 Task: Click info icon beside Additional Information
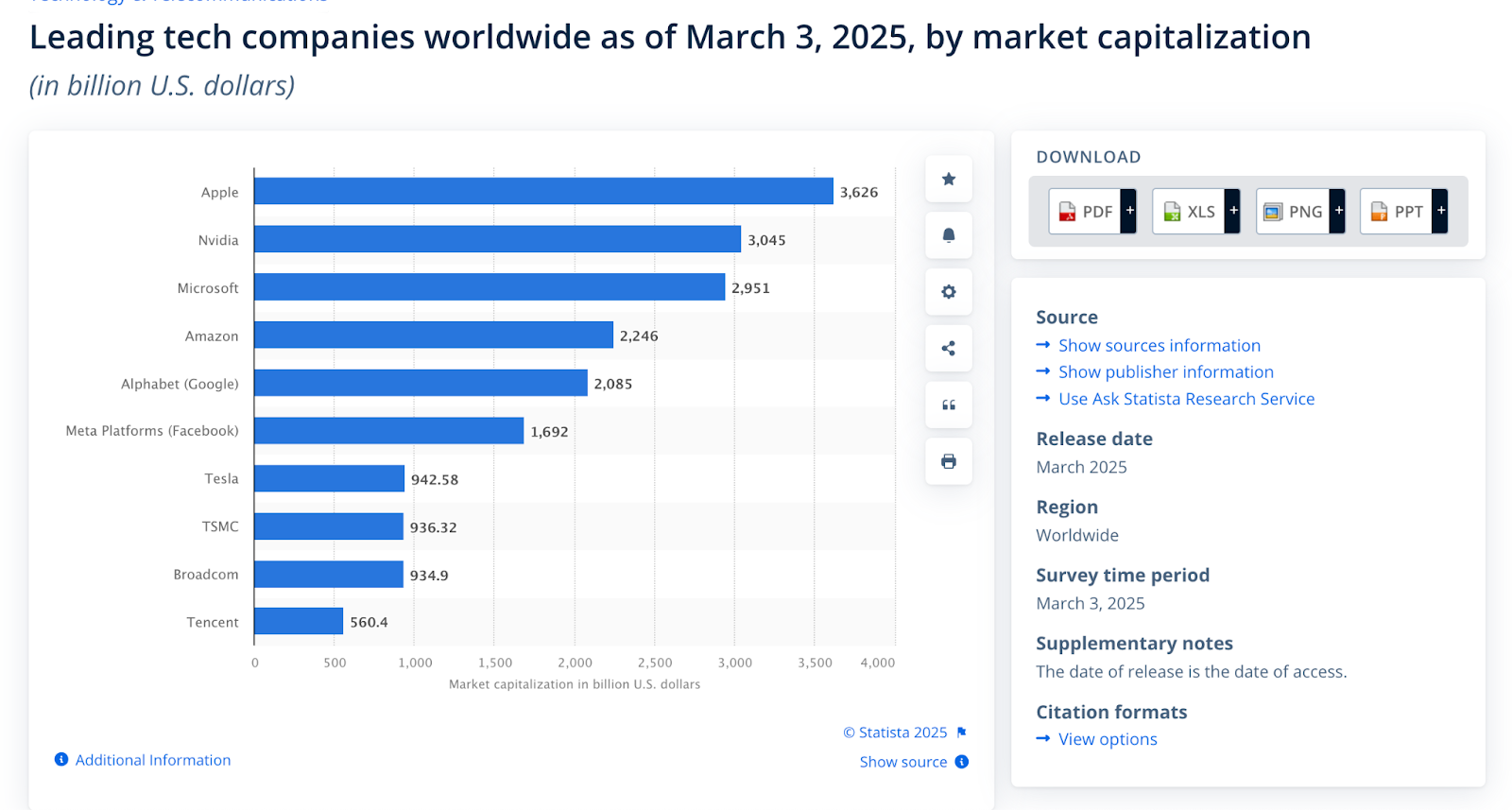(61, 760)
